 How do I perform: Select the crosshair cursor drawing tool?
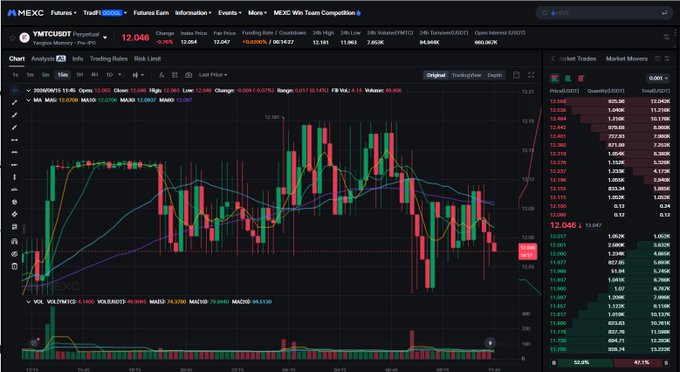15,91
